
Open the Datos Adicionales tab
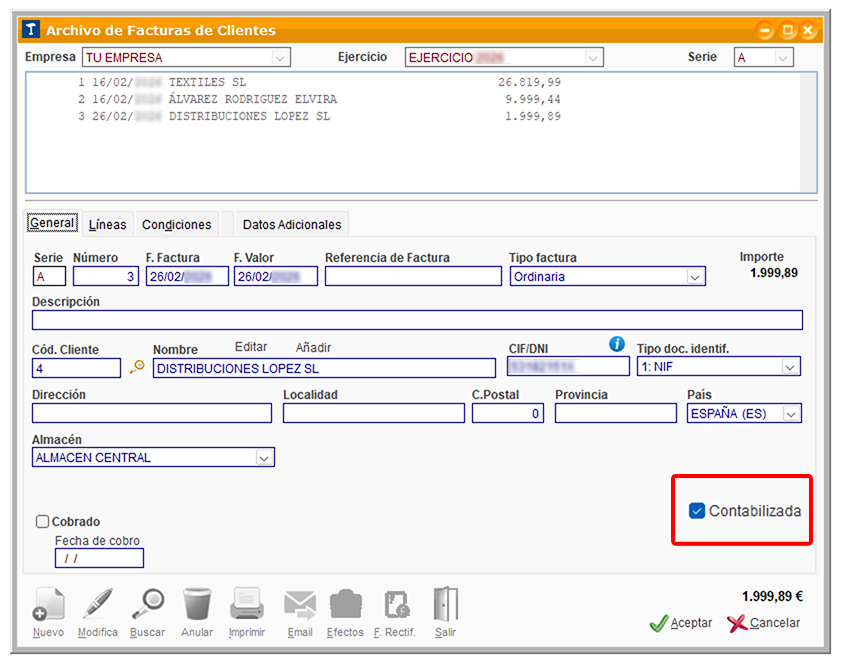(x=292, y=224)
